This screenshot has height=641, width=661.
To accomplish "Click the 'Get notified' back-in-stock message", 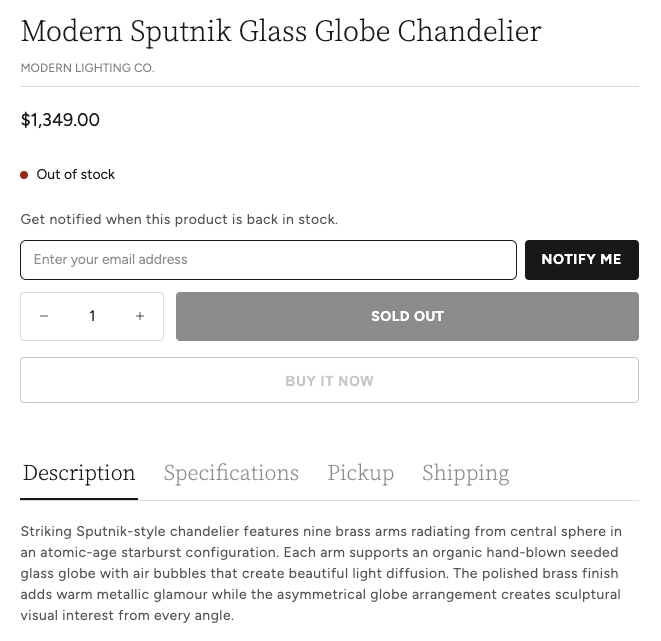I will tap(179, 219).
